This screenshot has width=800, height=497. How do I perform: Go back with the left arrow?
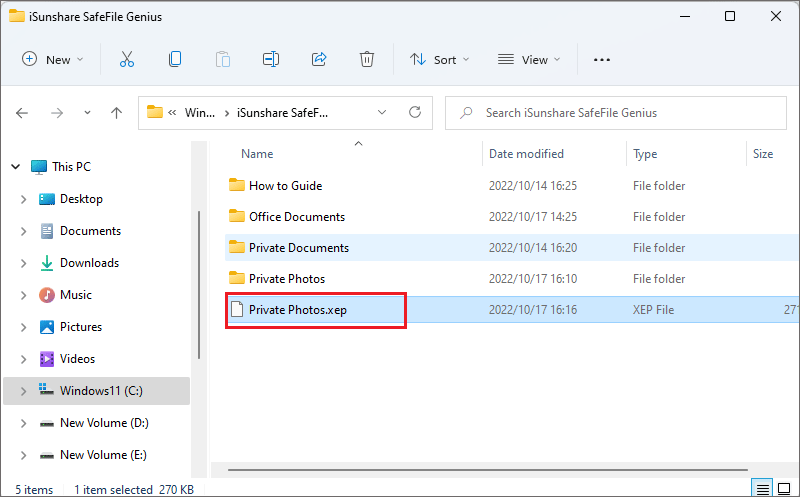coord(22,113)
